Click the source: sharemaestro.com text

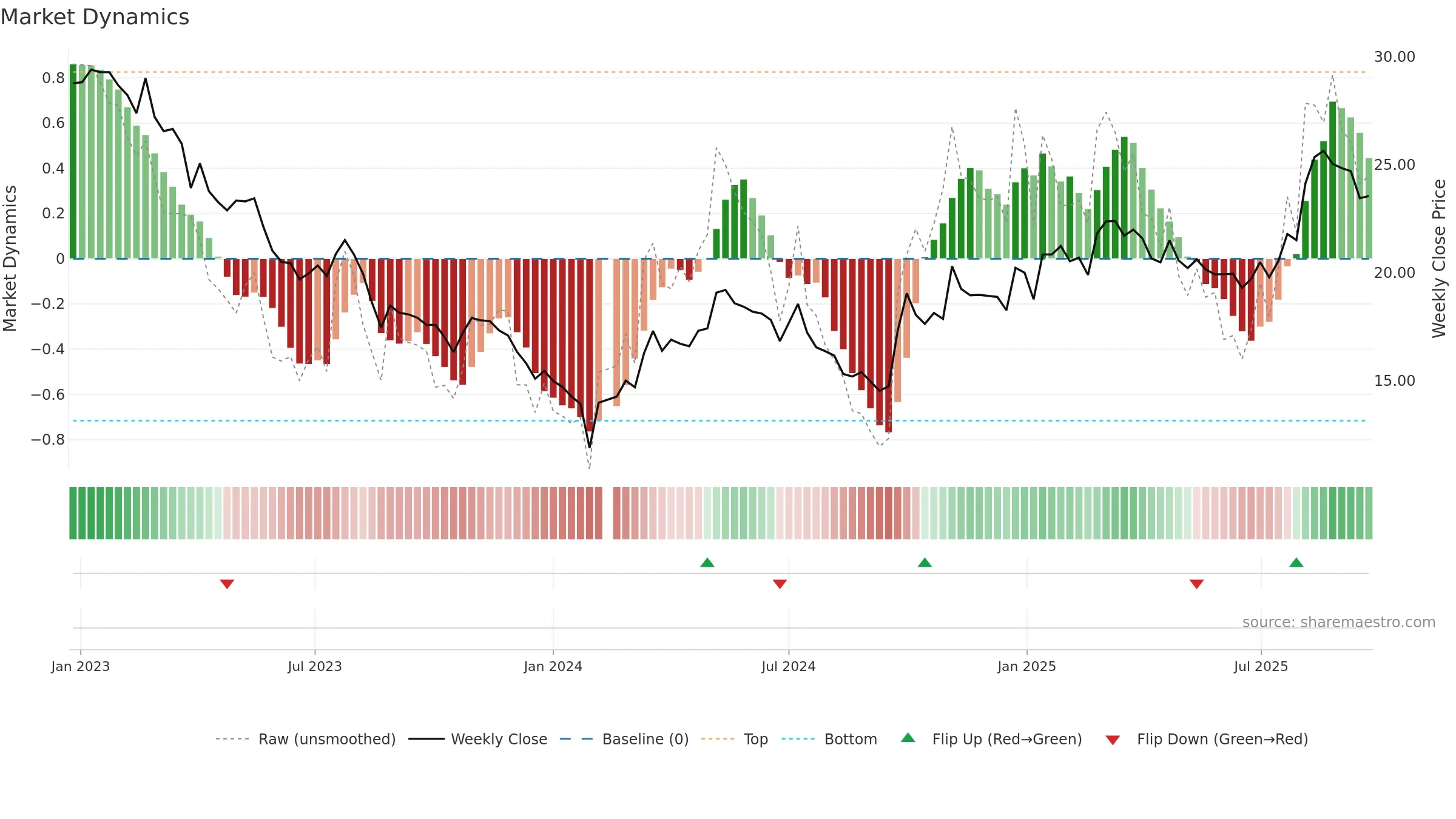coord(1339,622)
